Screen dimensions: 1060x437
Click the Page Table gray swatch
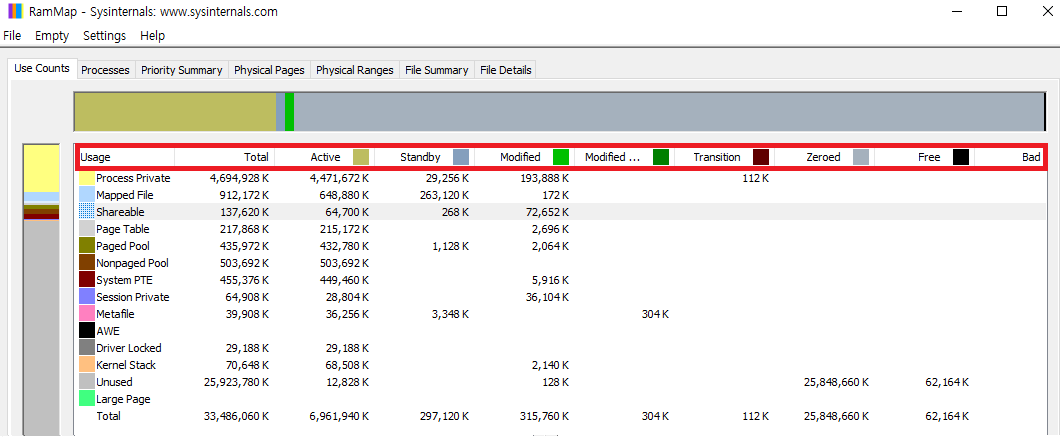point(87,229)
